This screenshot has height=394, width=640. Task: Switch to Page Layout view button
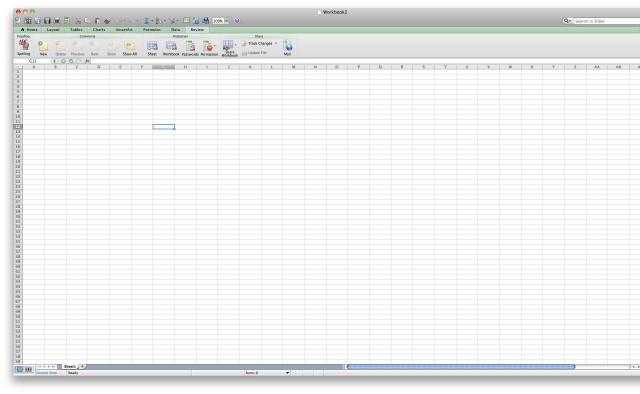tap(29, 370)
